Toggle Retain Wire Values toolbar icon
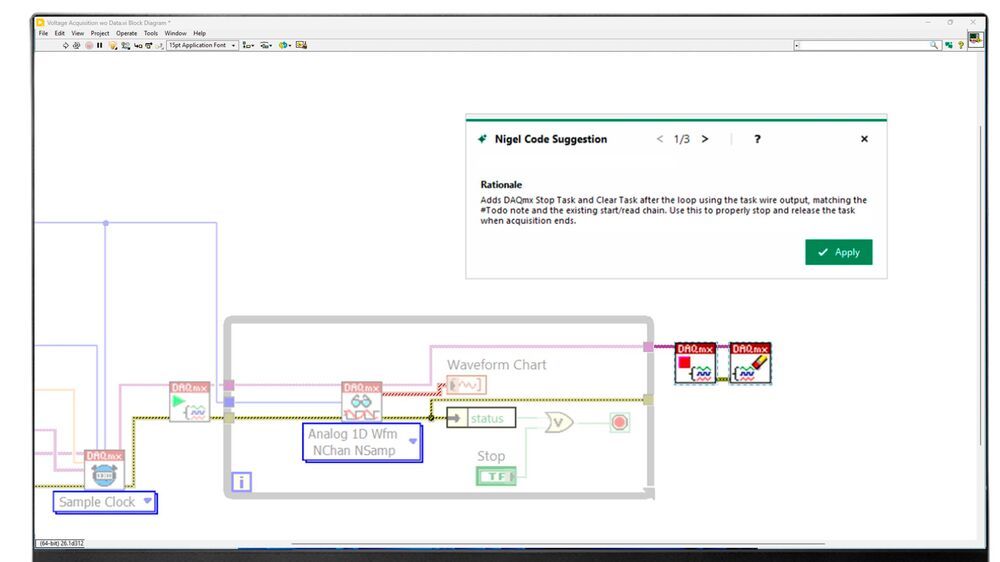 click(x=126, y=45)
